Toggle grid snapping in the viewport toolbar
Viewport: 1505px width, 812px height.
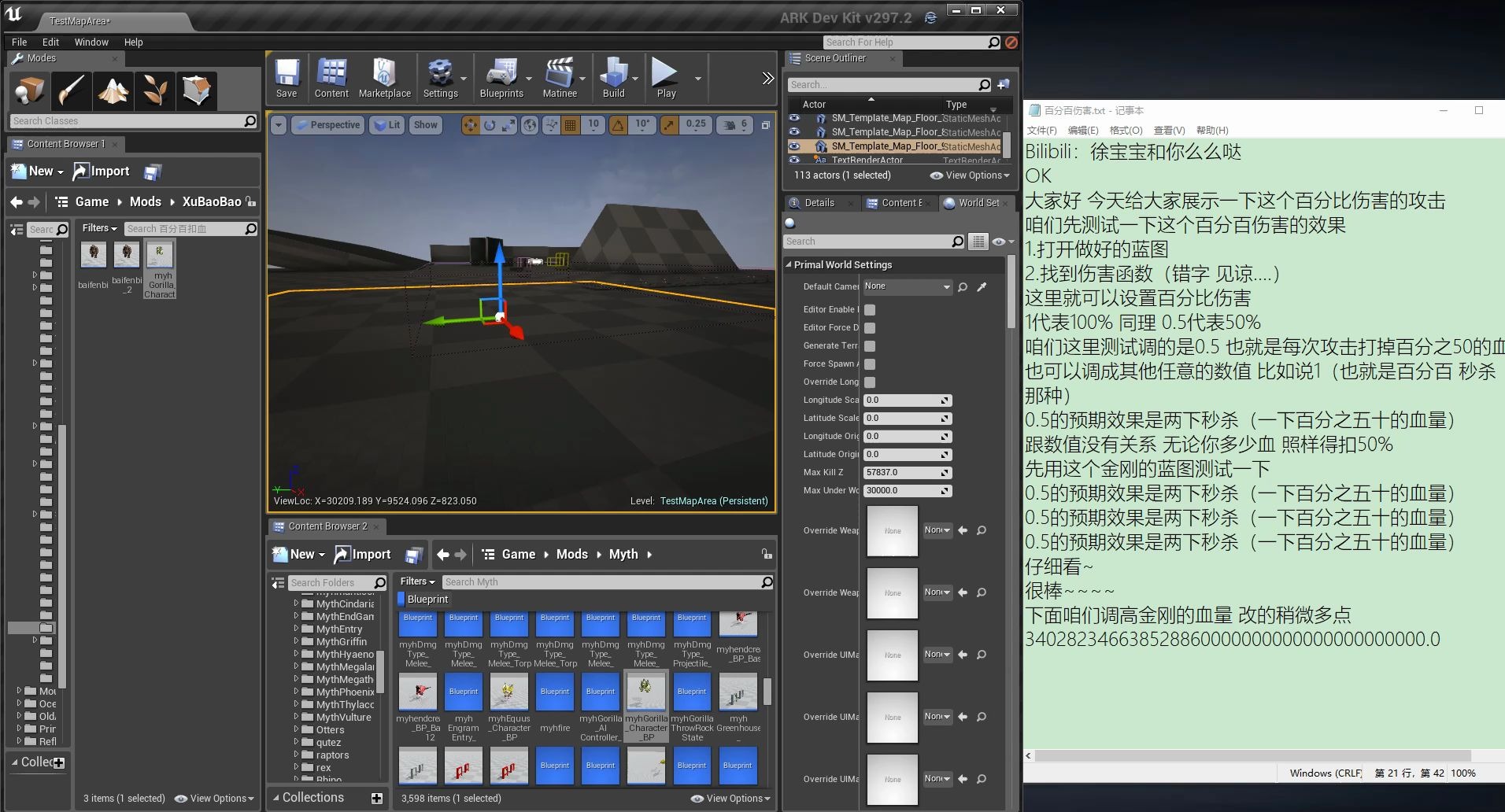(570, 125)
